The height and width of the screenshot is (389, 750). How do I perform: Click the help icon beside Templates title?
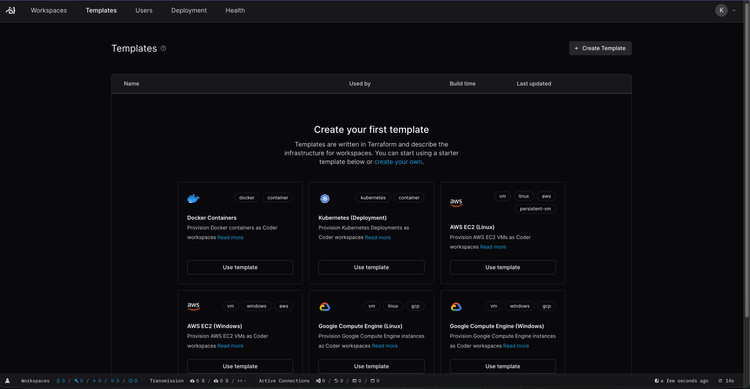[164, 48]
